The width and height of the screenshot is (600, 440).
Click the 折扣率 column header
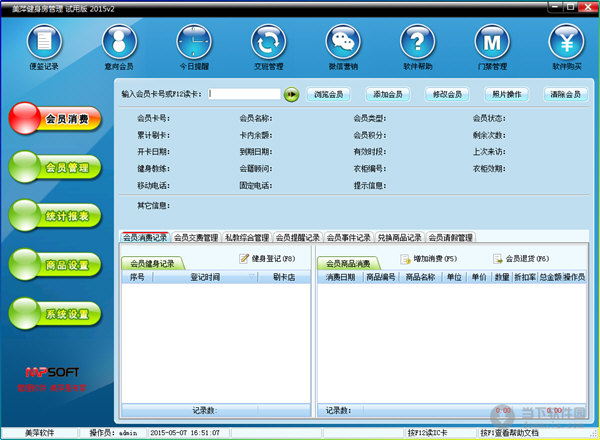[x=525, y=277]
